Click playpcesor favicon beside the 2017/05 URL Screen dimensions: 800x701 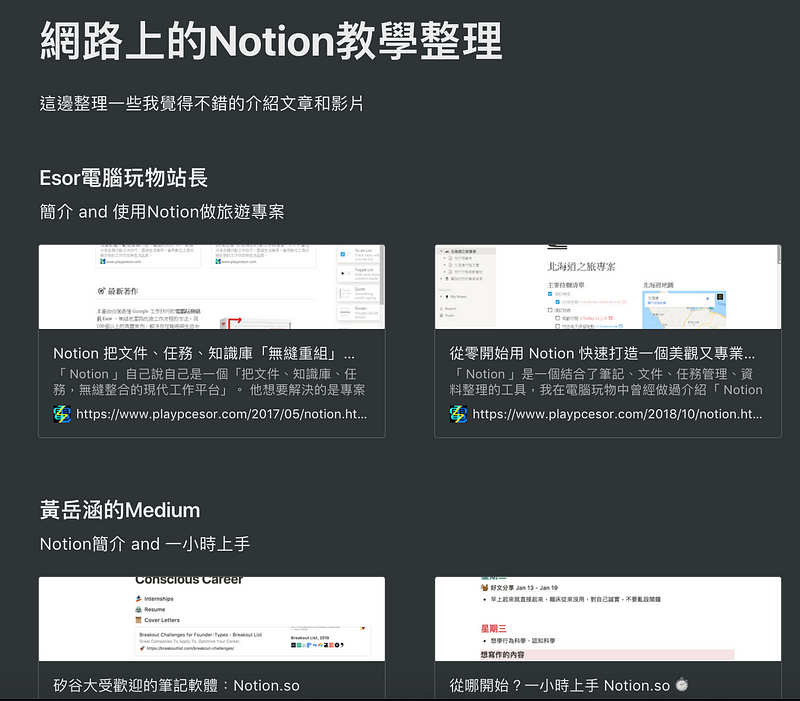tap(62, 414)
